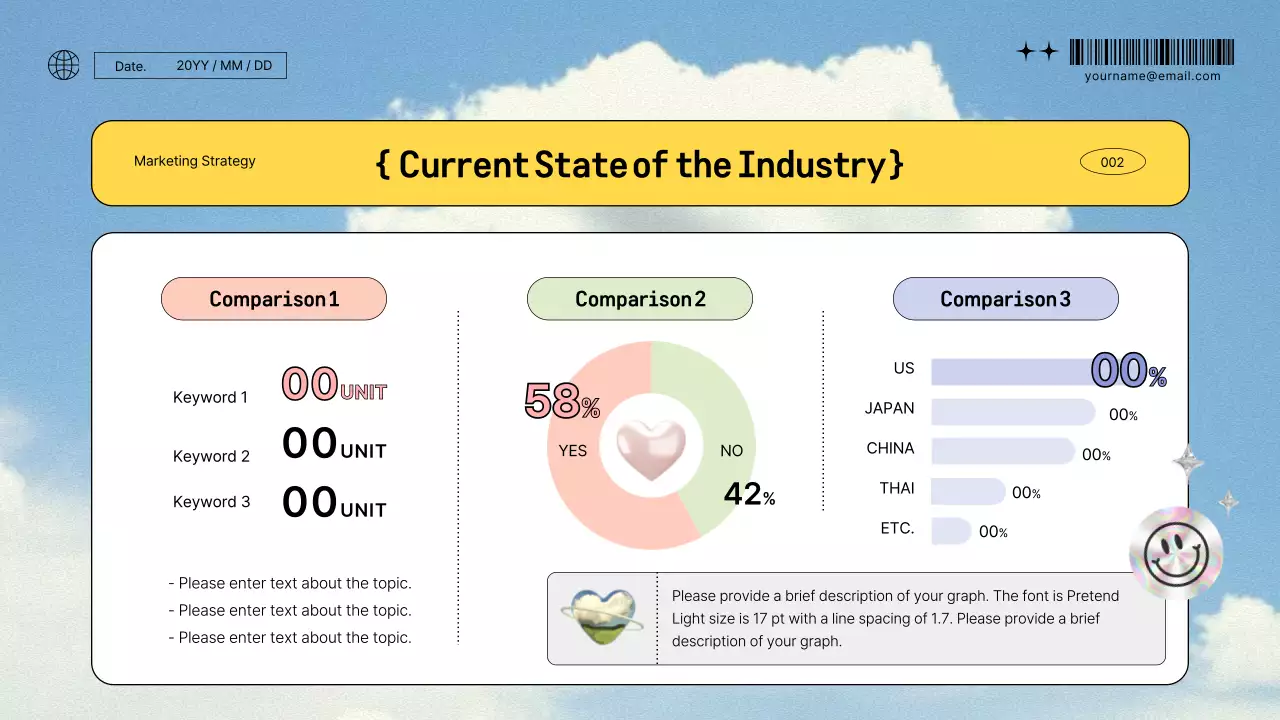
Task: Select the 002 page number oval
Action: (1113, 161)
